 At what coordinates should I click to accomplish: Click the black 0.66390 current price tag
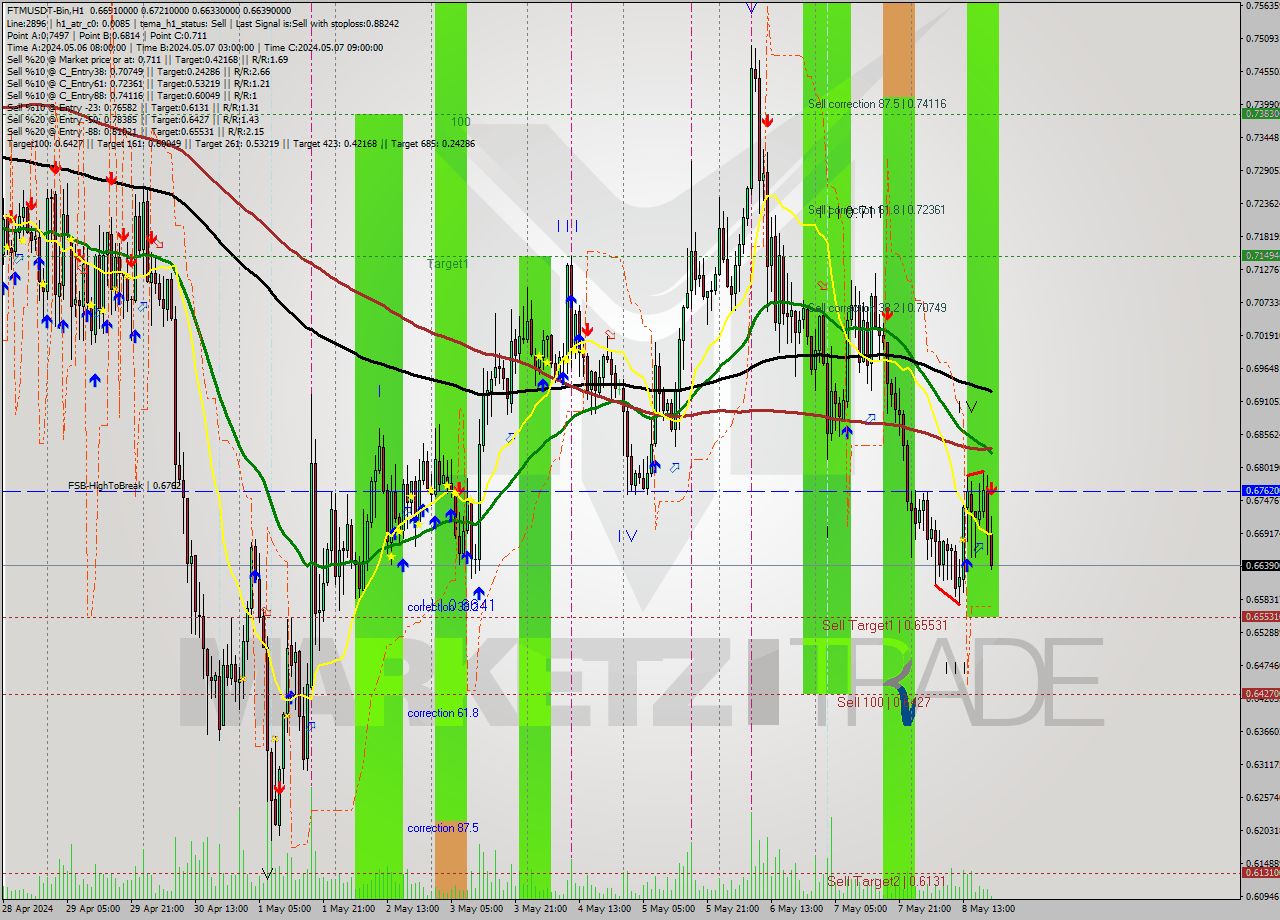(1260, 566)
